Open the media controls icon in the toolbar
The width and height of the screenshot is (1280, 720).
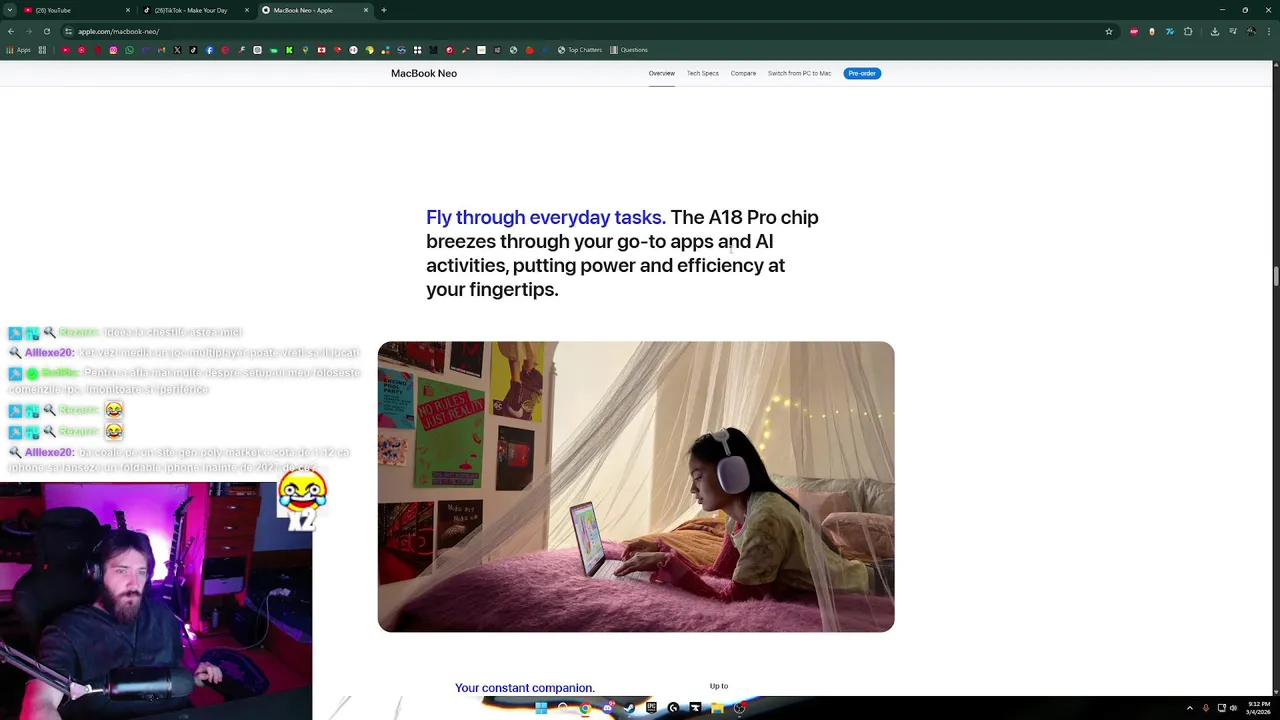coord(1233,31)
